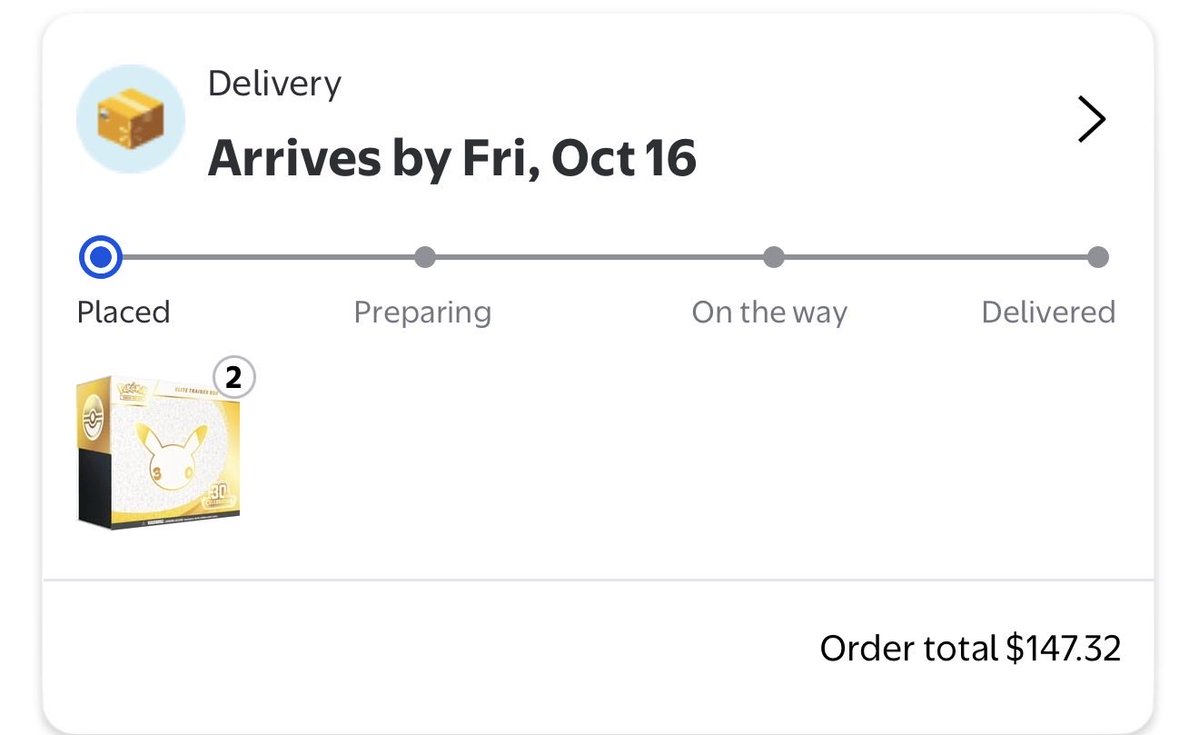Tap the Delivery label text
The image size is (1199, 735).
coord(275,83)
